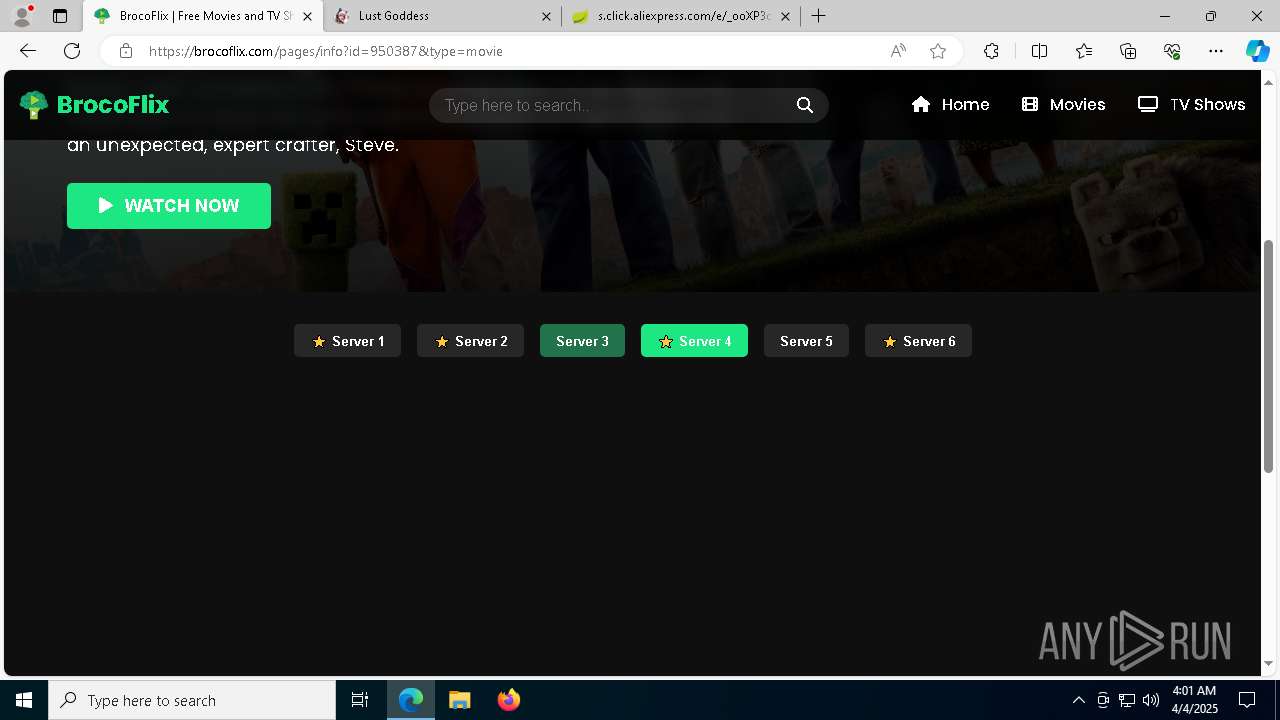Open the Windows Start menu
Viewport: 1280px width, 720px height.
(24, 700)
